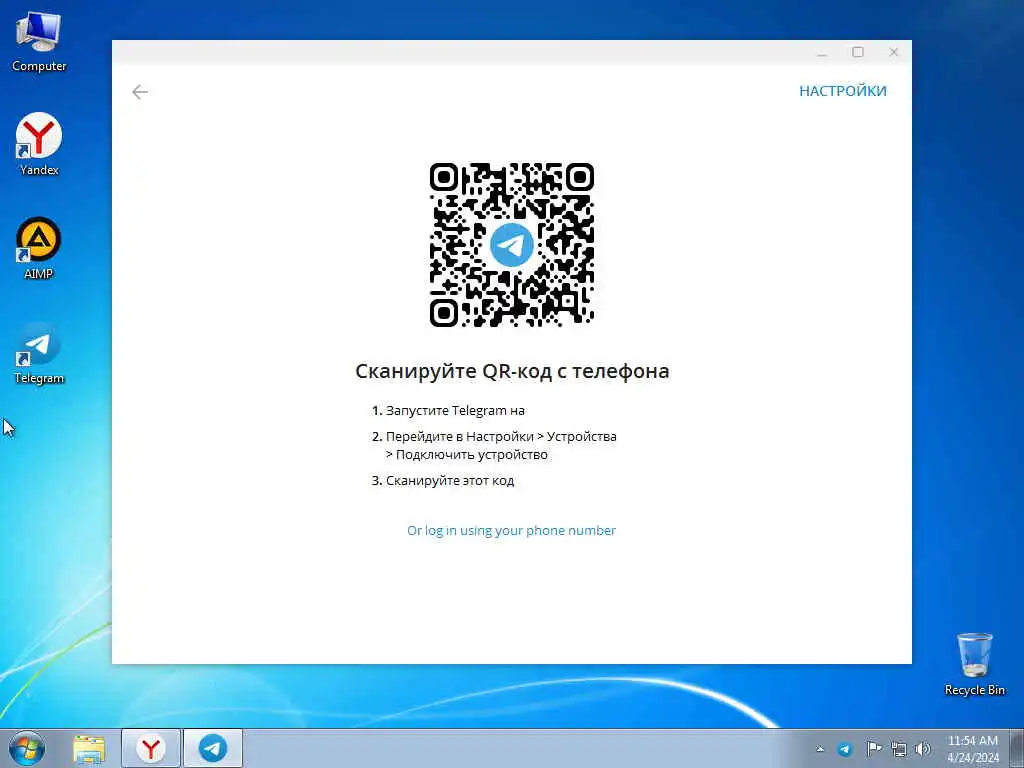Click Telegram taskbar button
The width and height of the screenshot is (1024, 768).
213,748
